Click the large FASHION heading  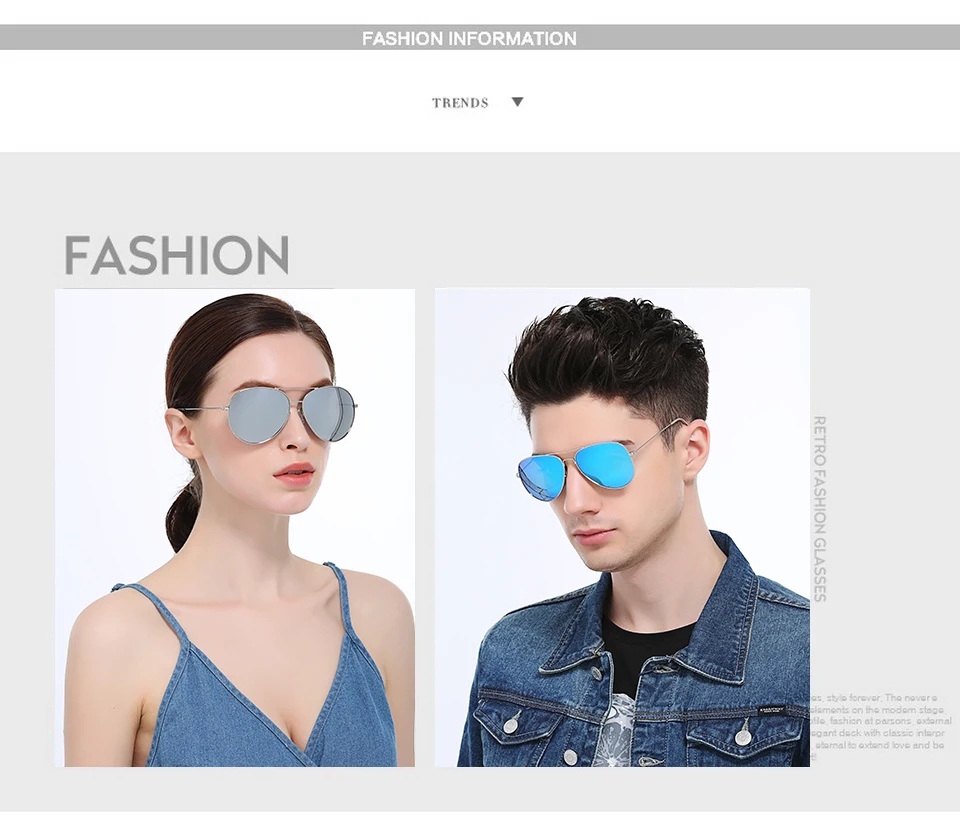[x=176, y=255]
